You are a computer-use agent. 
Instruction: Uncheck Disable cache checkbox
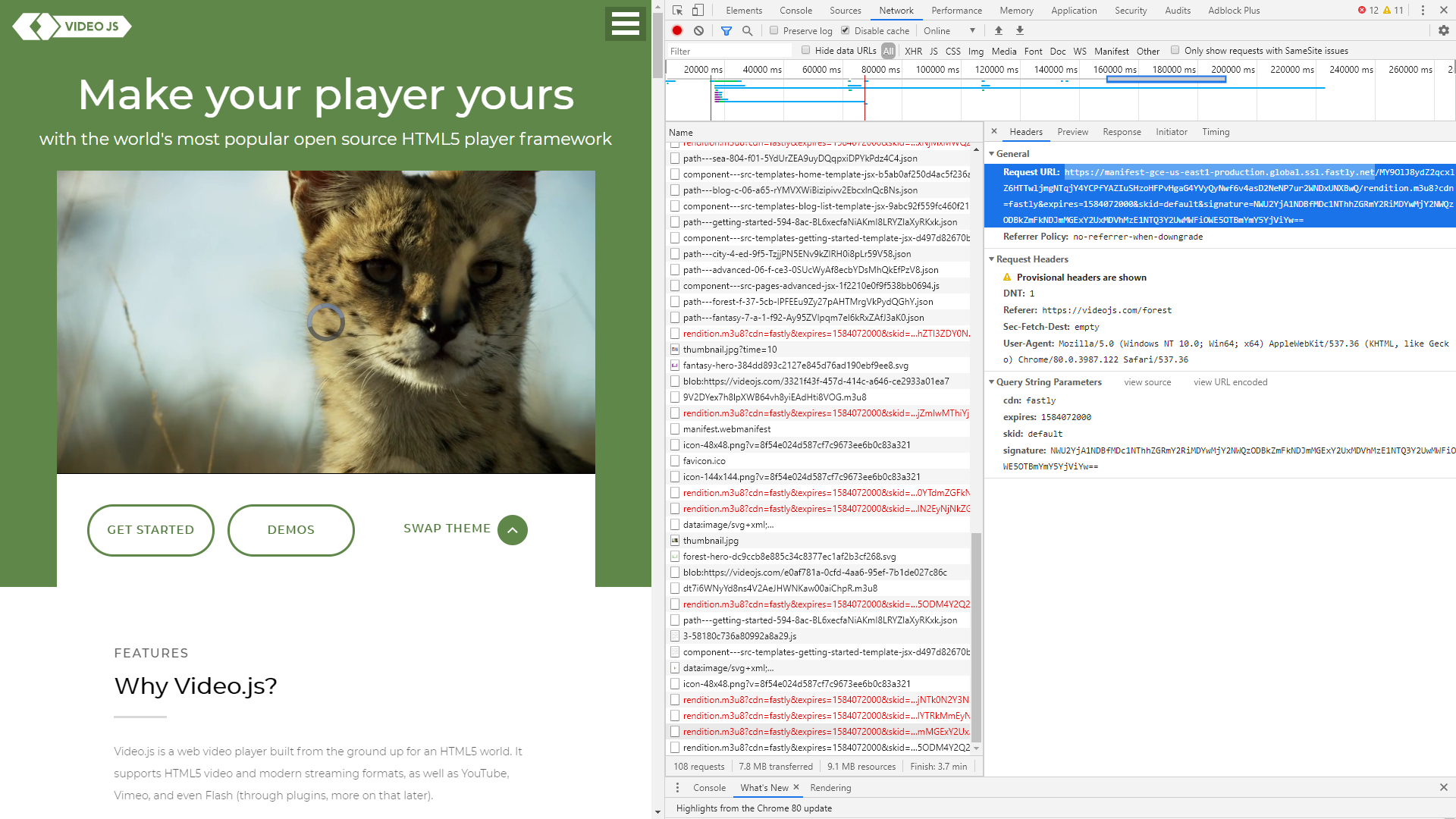coord(845,31)
